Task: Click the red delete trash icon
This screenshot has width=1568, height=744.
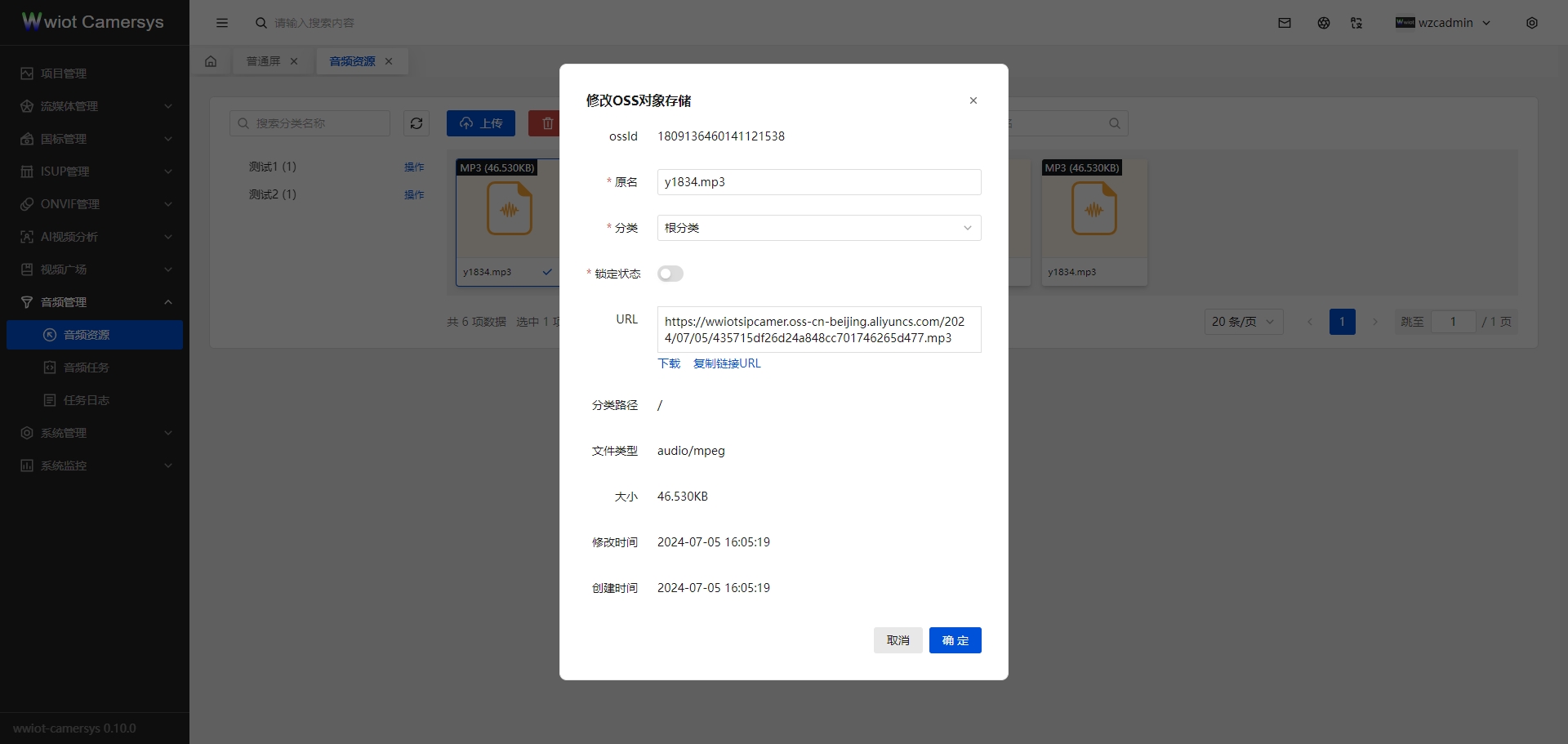Action: [546, 123]
